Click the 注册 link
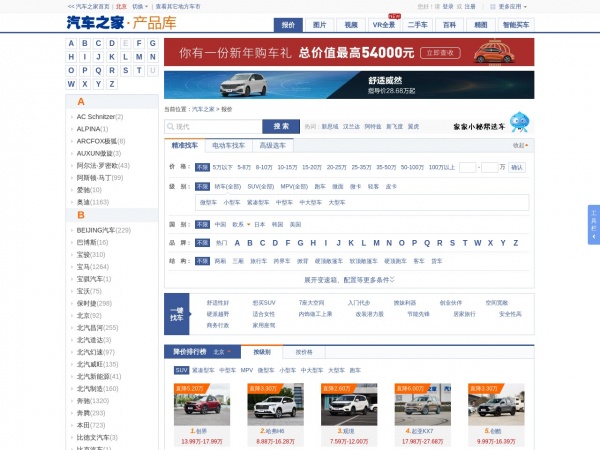This screenshot has width=600, height=450. click(470, 7)
